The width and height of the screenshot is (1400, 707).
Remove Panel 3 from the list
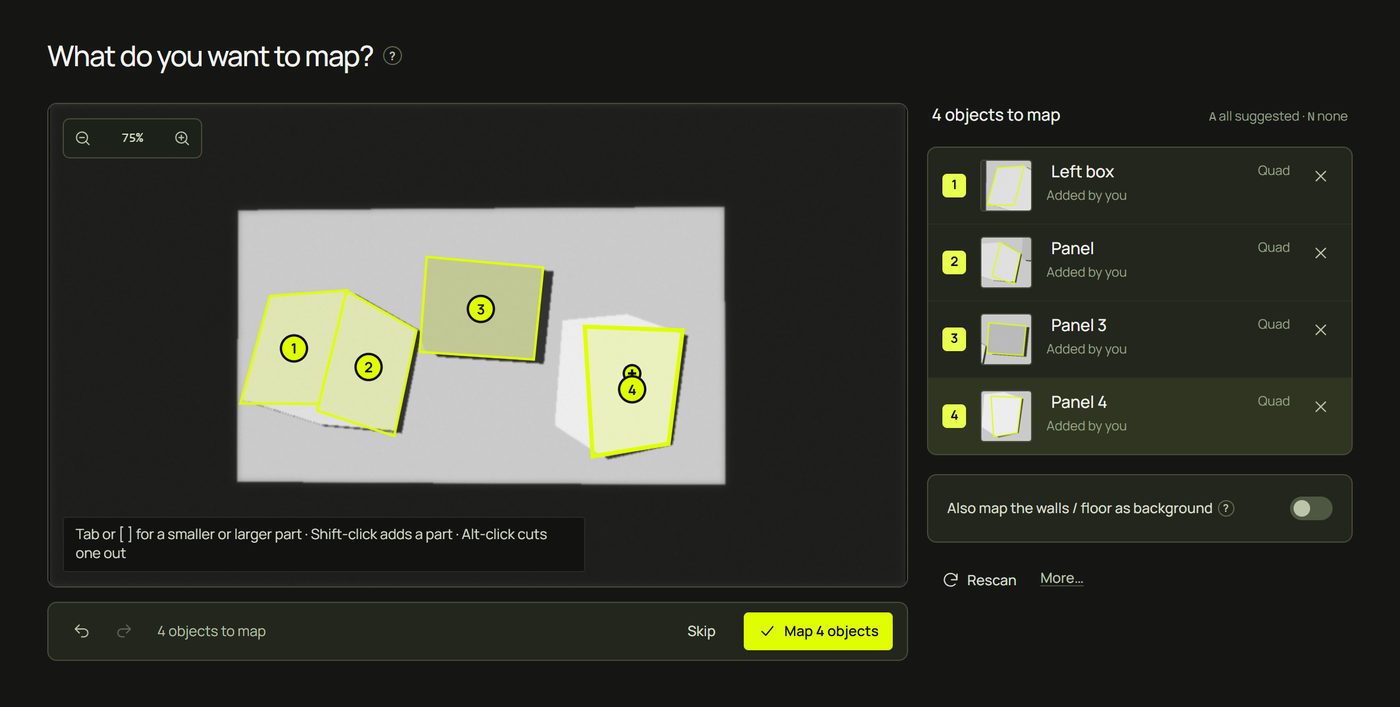(x=1320, y=330)
